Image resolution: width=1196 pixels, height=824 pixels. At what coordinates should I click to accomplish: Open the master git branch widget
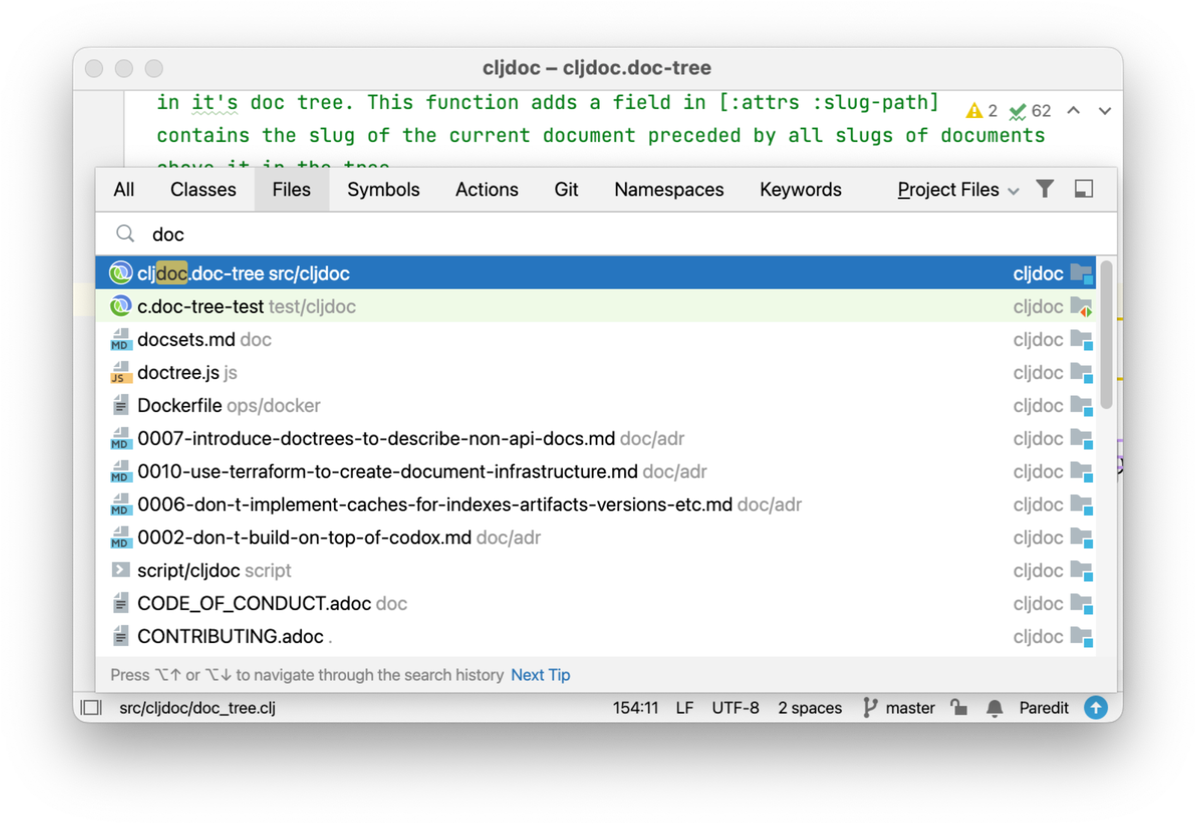(x=899, y=708)
